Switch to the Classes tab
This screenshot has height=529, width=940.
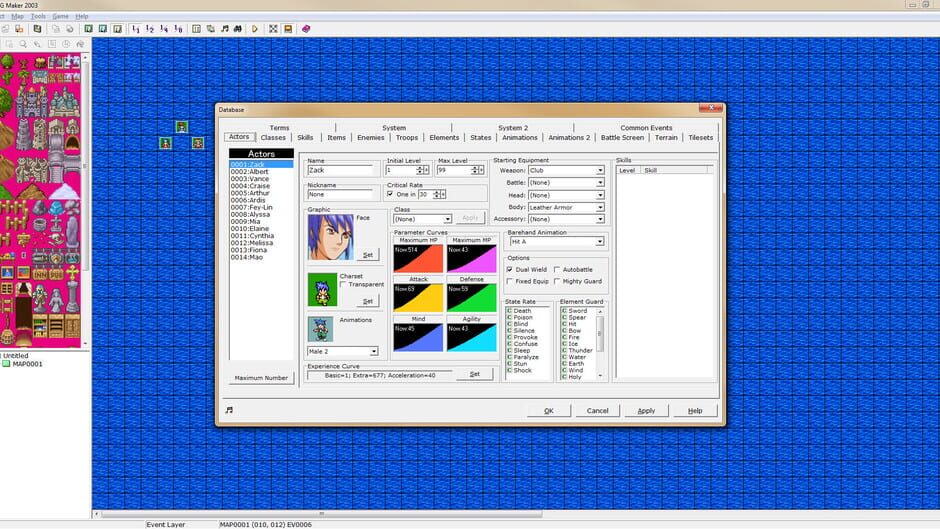point(273,137)
